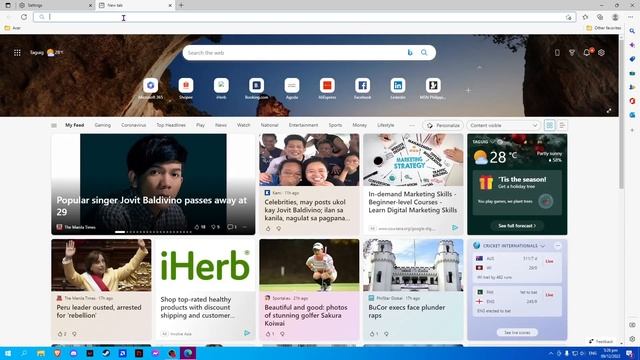Open the mobile phone icon on page header
Image resolution: width=640 pixels, height=360 pixels.
557,53
